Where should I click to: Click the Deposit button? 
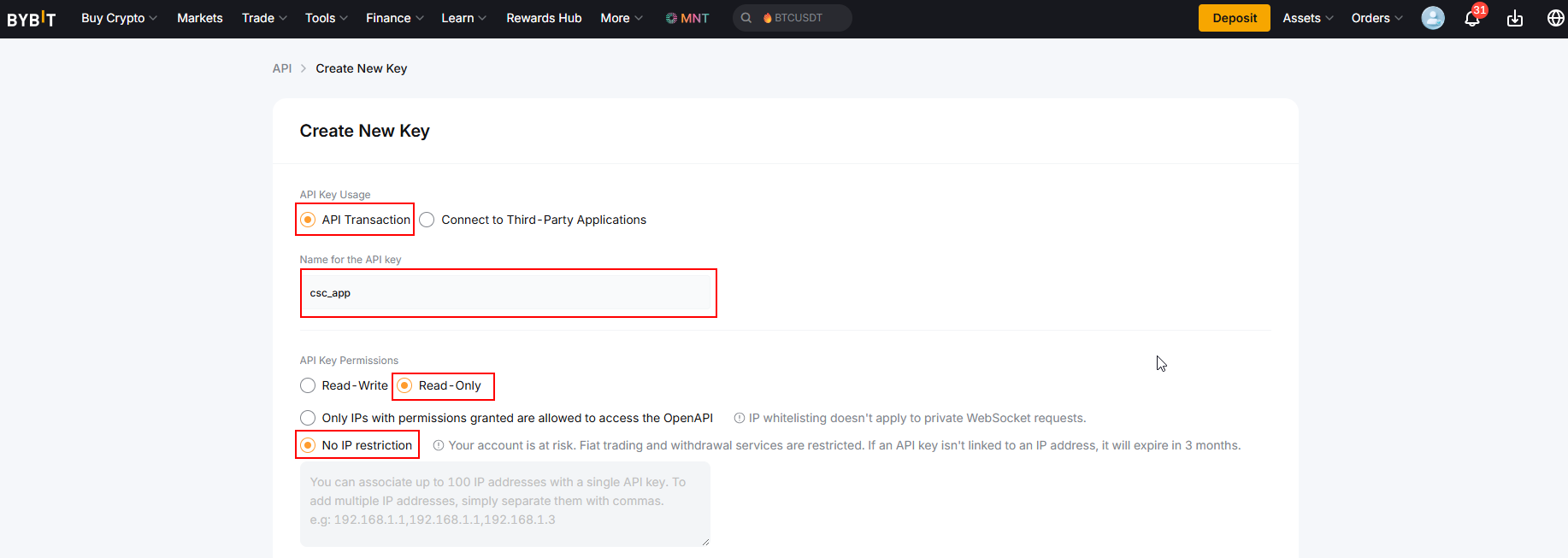click(1235, 18)
